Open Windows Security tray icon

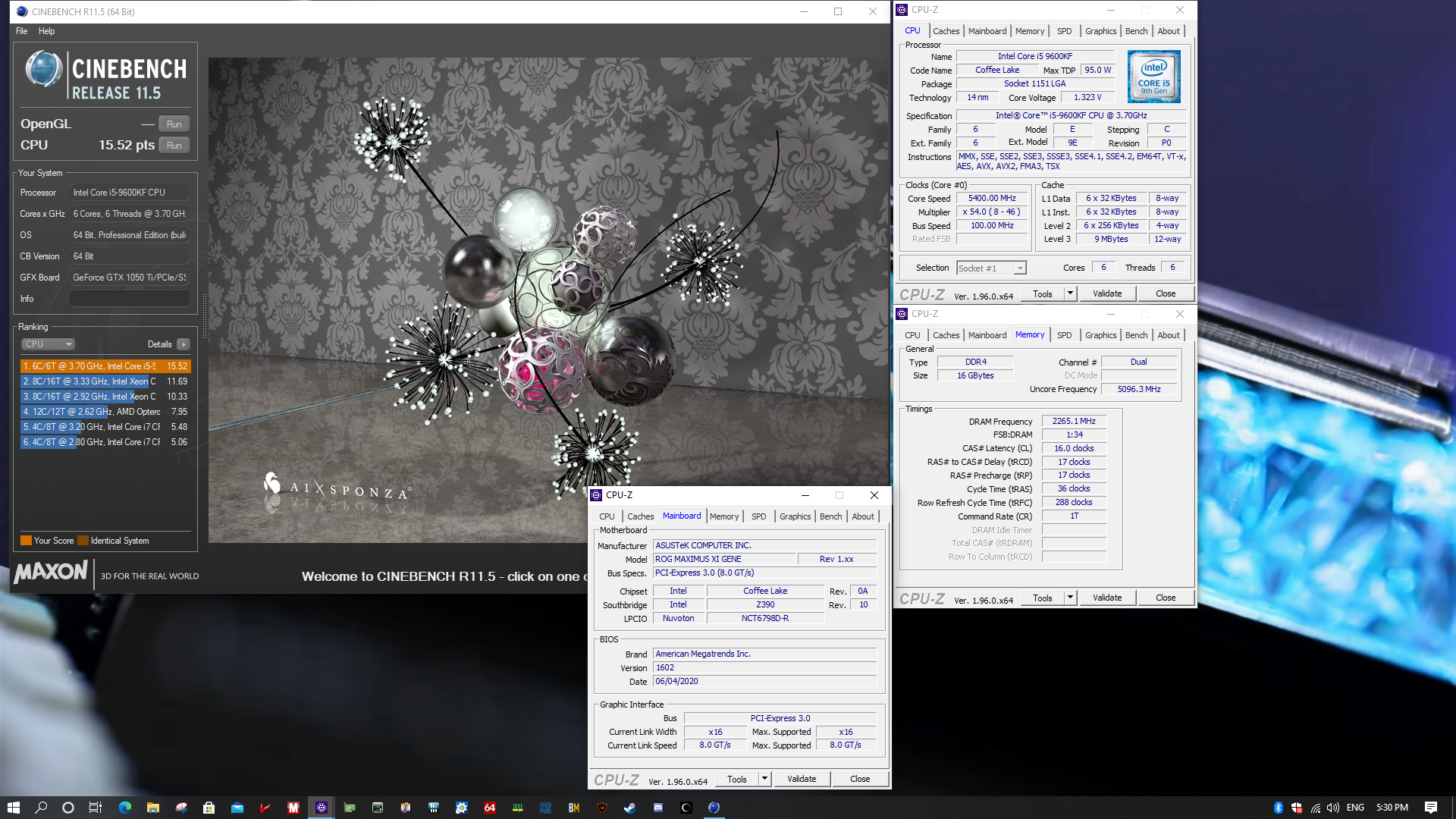[x=1297, y=808]
